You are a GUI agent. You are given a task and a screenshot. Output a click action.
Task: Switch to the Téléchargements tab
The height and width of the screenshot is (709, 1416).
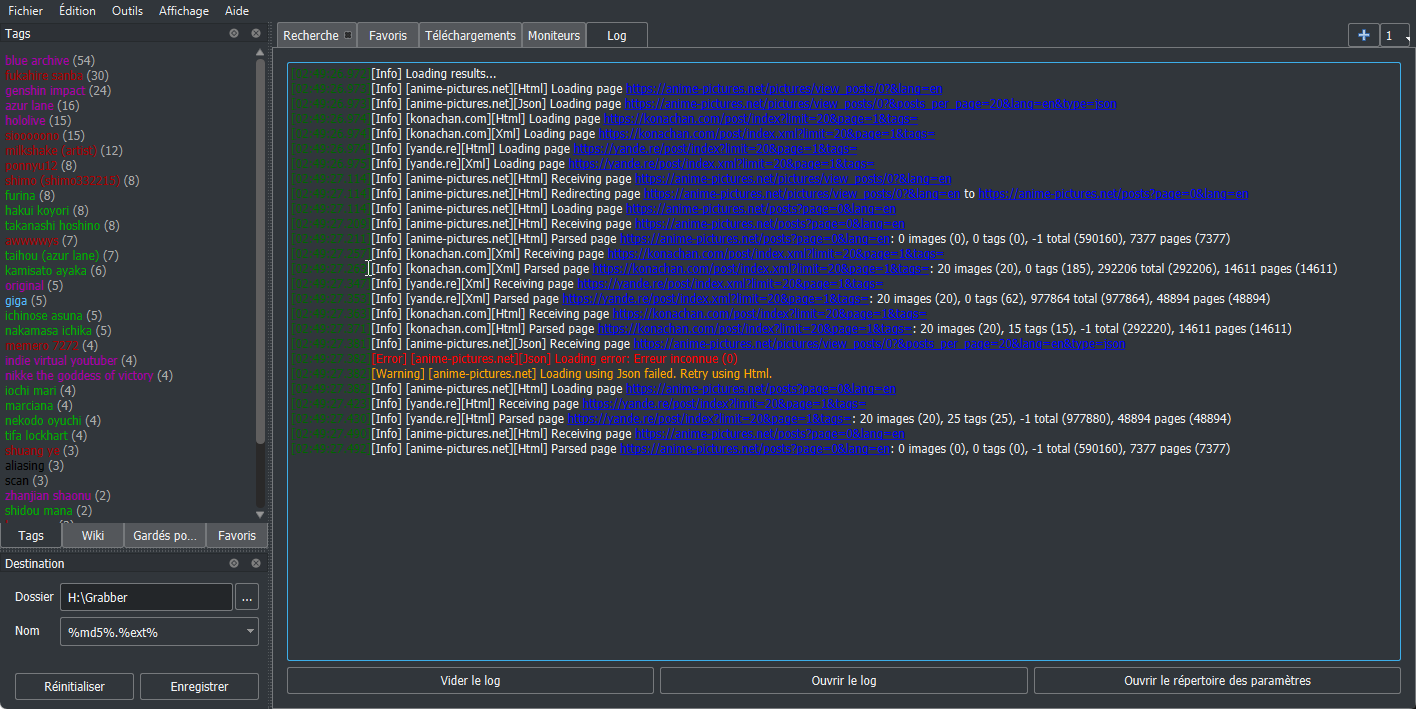(469, 34)
